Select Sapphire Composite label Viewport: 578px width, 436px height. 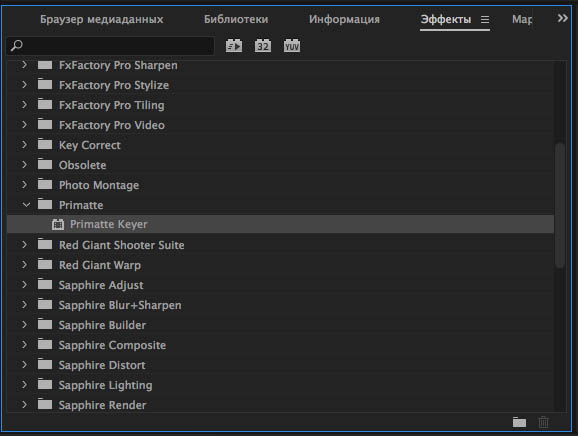(112, 345)
